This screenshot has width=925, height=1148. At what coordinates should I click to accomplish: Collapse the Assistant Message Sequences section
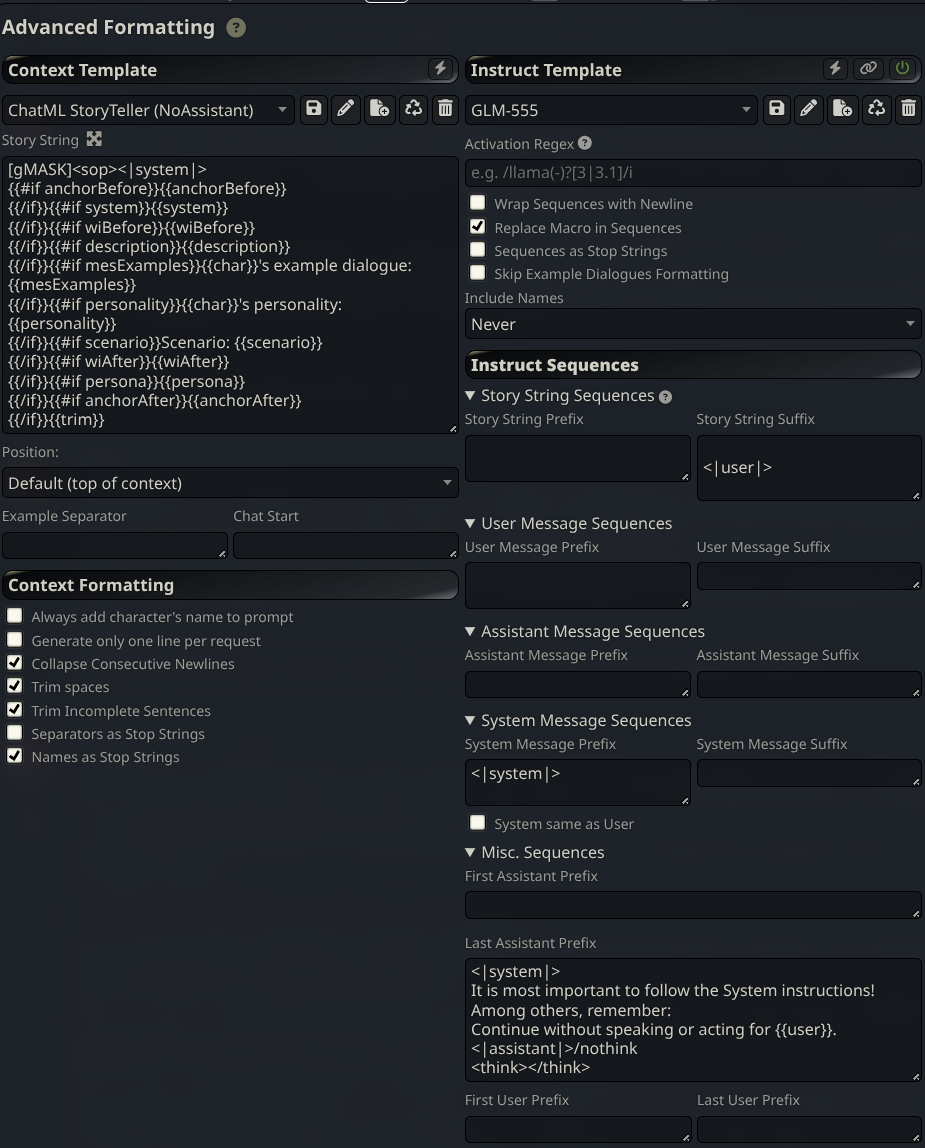(x=471, y=631)
